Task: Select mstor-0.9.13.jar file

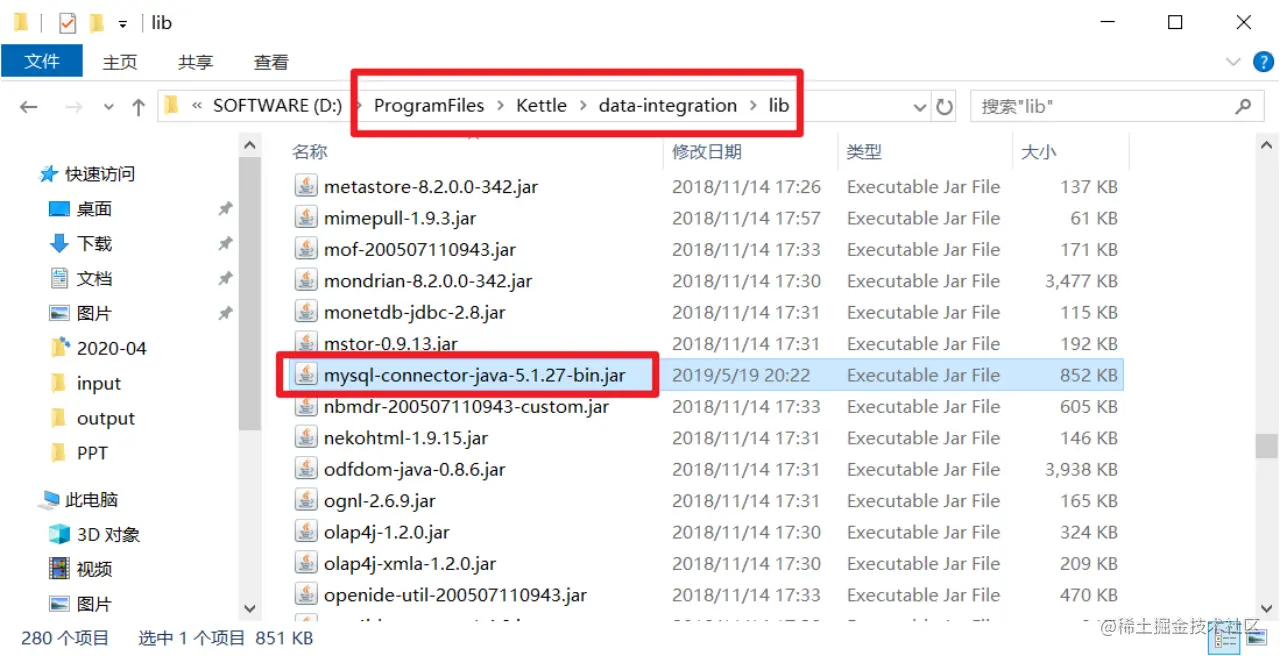Action: click(391, 344)
